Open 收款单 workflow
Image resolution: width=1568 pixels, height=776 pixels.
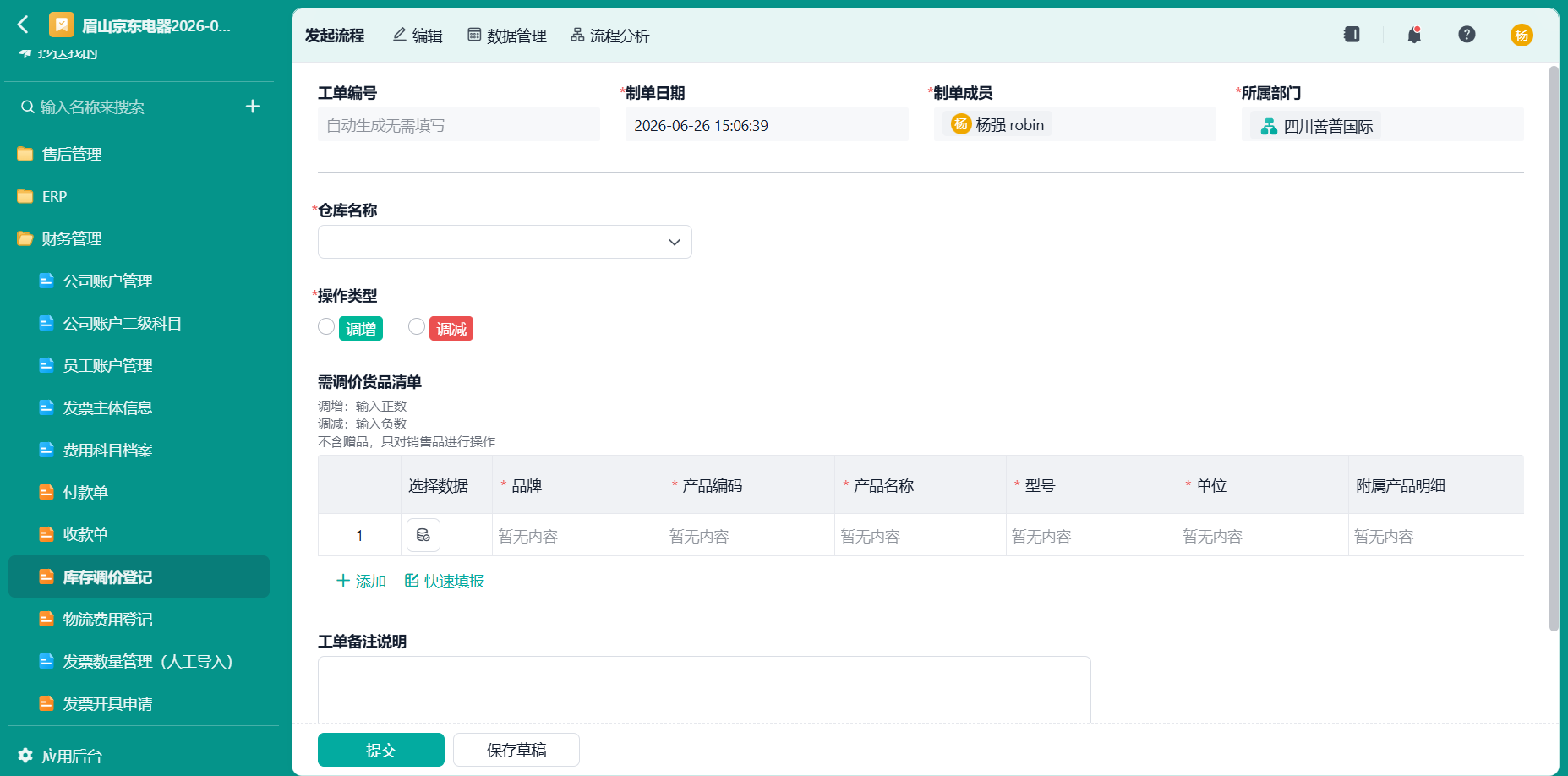(139, 534)
